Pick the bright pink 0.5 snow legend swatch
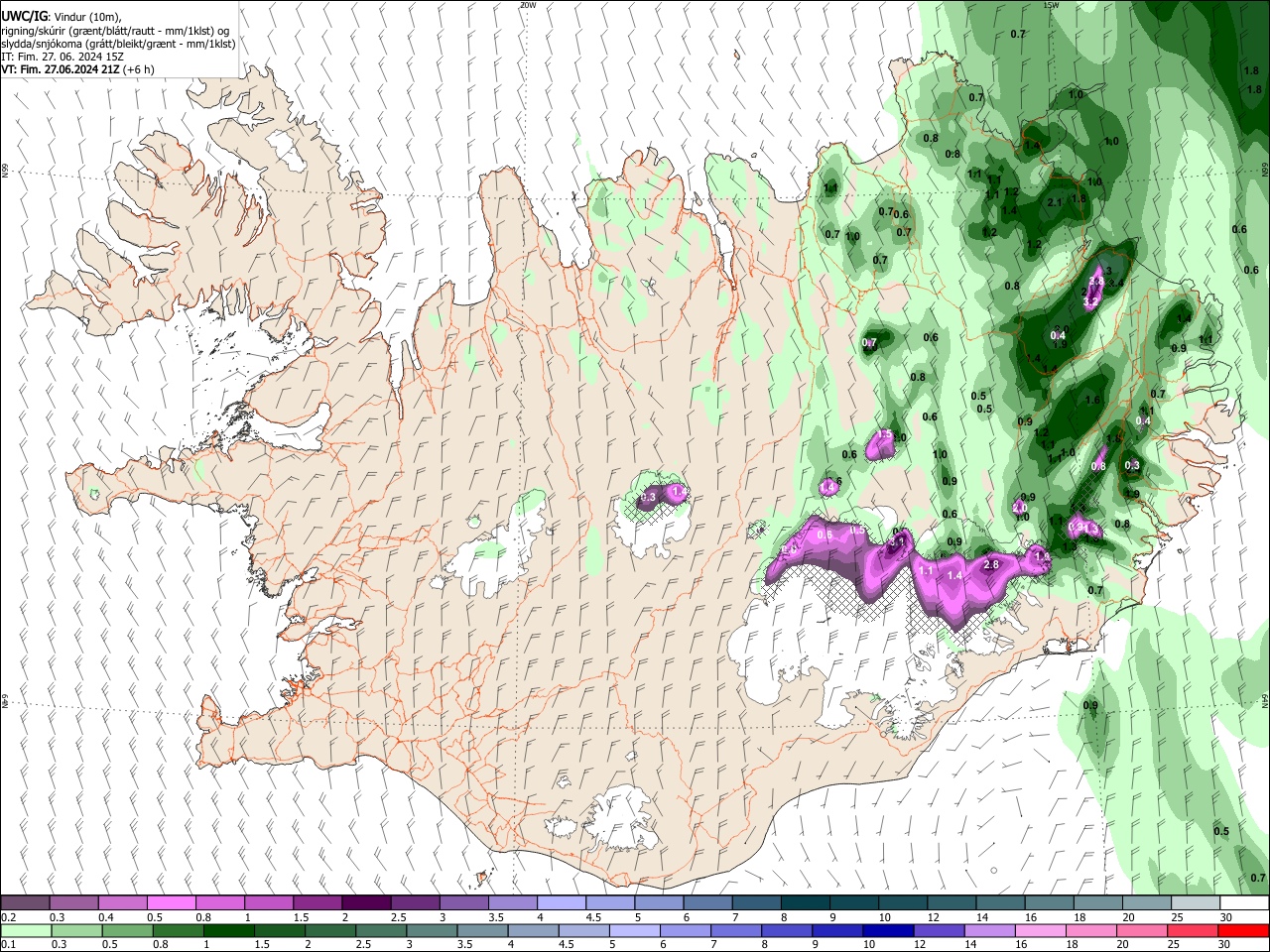 tap(171, 903)
